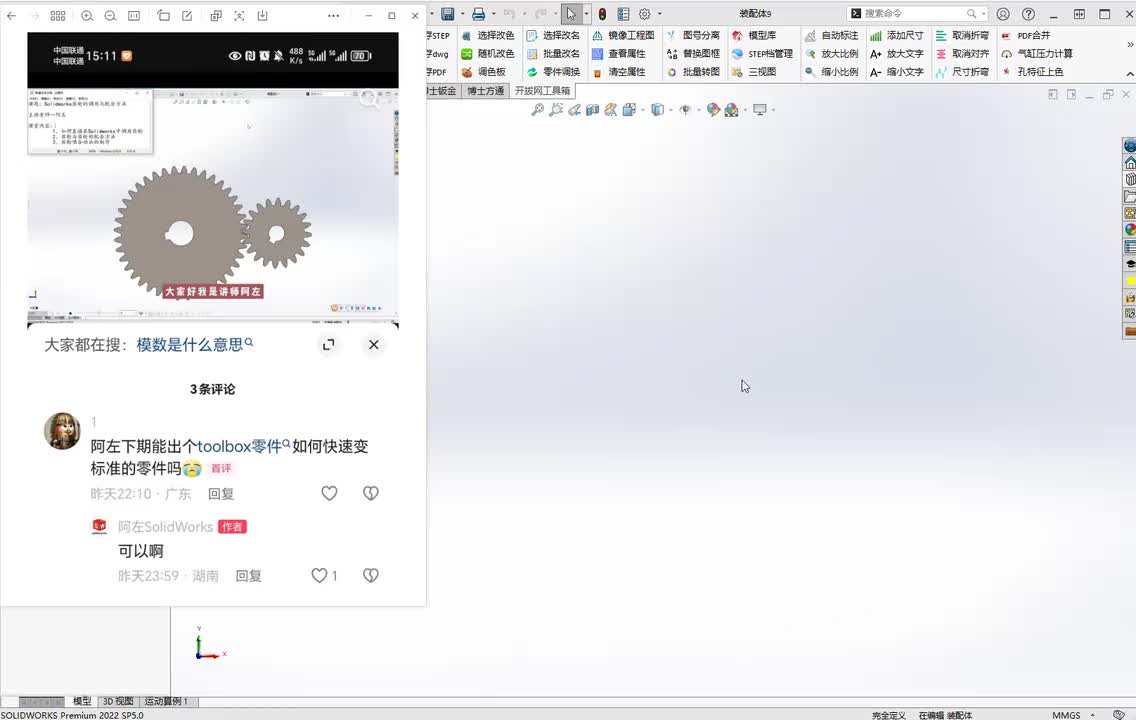Screen dimensions: 1136x720
Task: Open the print button dropdown arrow
Action: [x=493, y=14]
